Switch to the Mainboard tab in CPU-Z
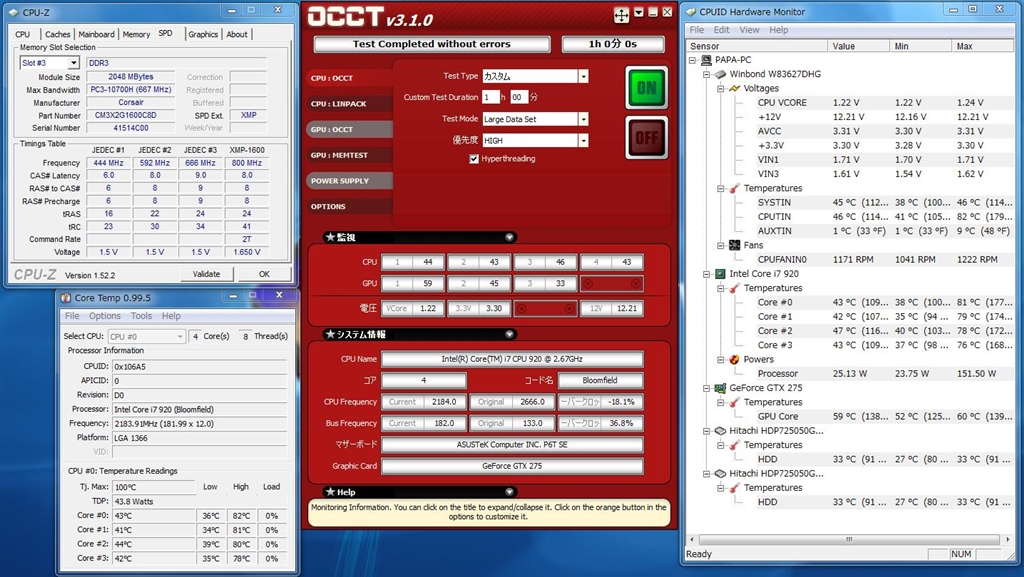This screenshot has width=1024, height=577. 96,35
